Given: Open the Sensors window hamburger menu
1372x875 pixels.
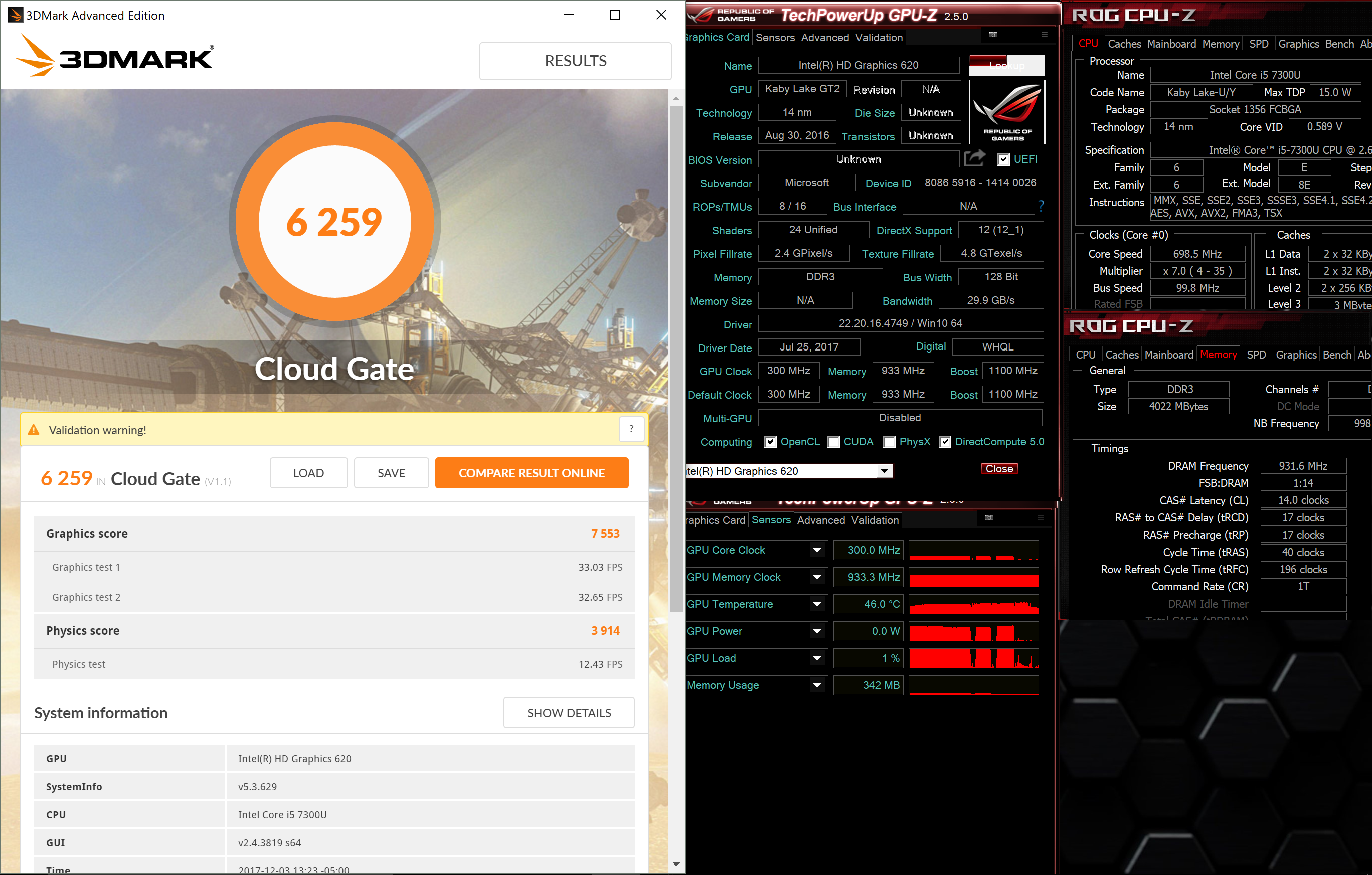Looking at the screenshot, I should (1041, 518).
